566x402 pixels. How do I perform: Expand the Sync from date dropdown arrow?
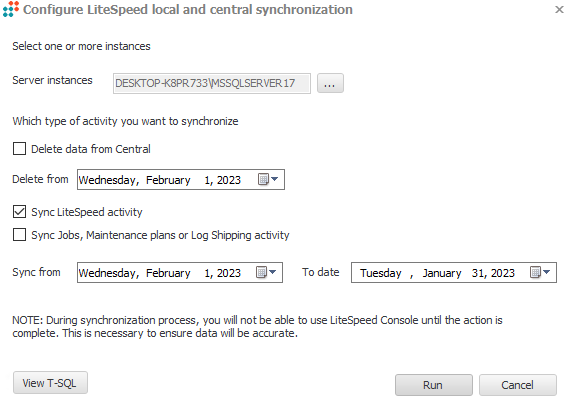[x=273, y=272]
